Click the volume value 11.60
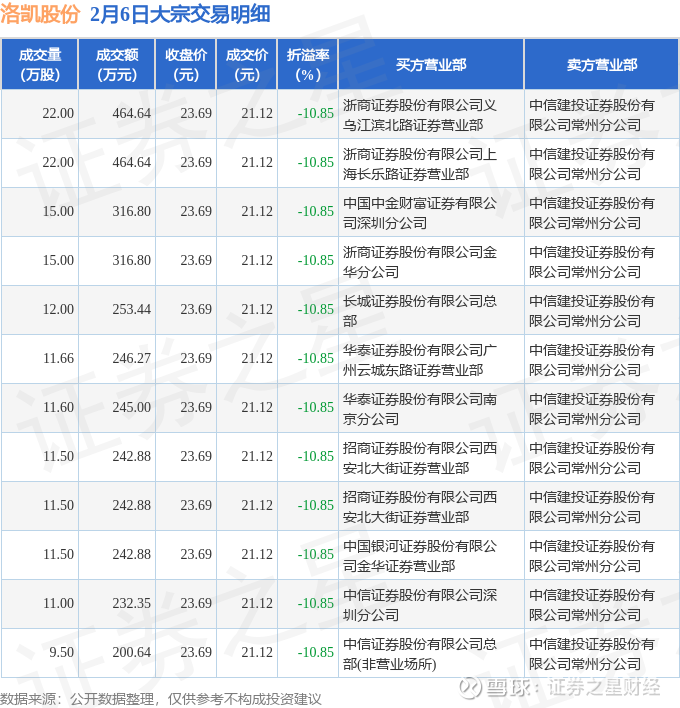Image resolution: width=680 pixels, height=708 pixels. (58, 407)
